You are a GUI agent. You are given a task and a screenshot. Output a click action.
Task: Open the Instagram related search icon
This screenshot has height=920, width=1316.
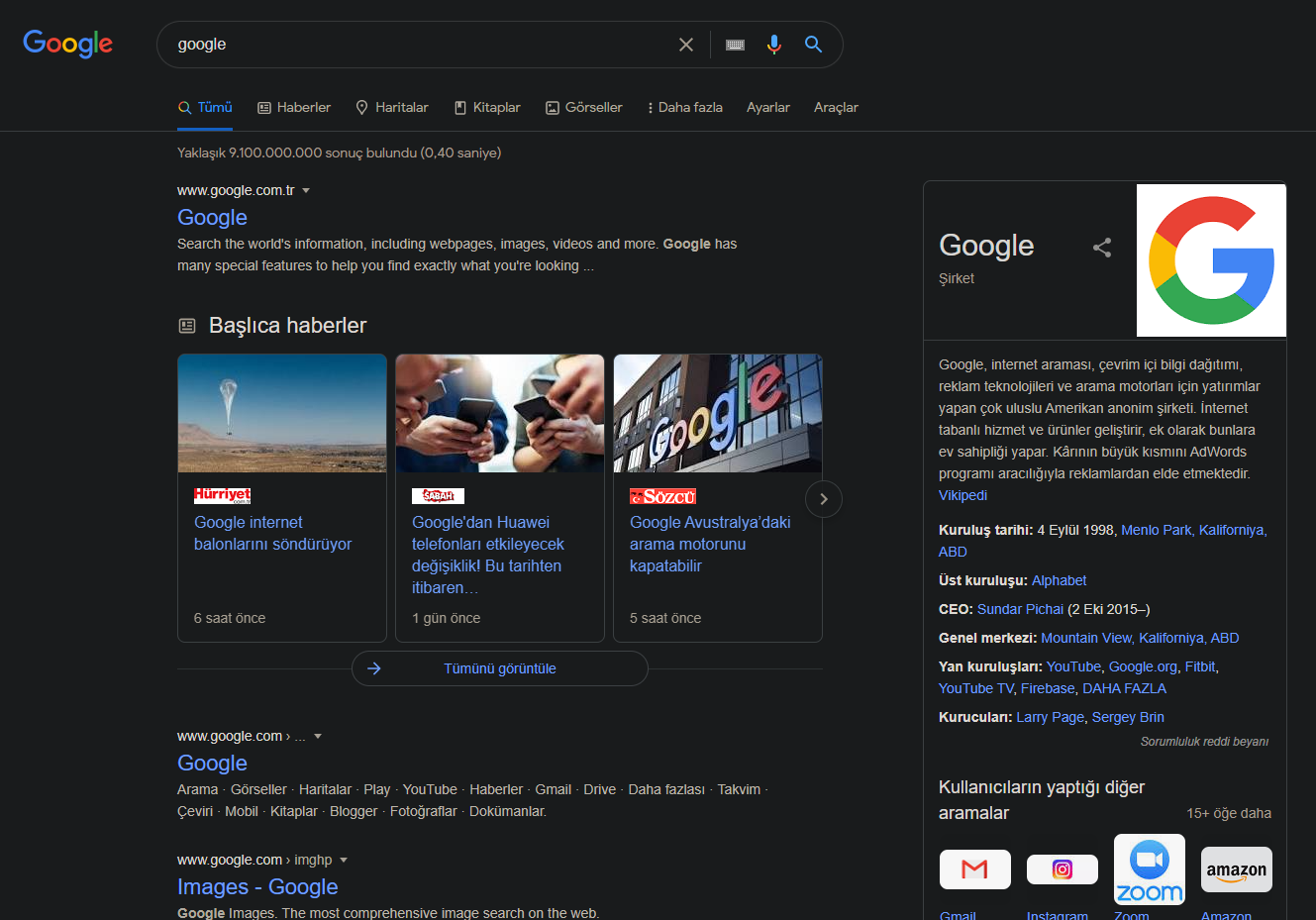[x=1063, y=869]
